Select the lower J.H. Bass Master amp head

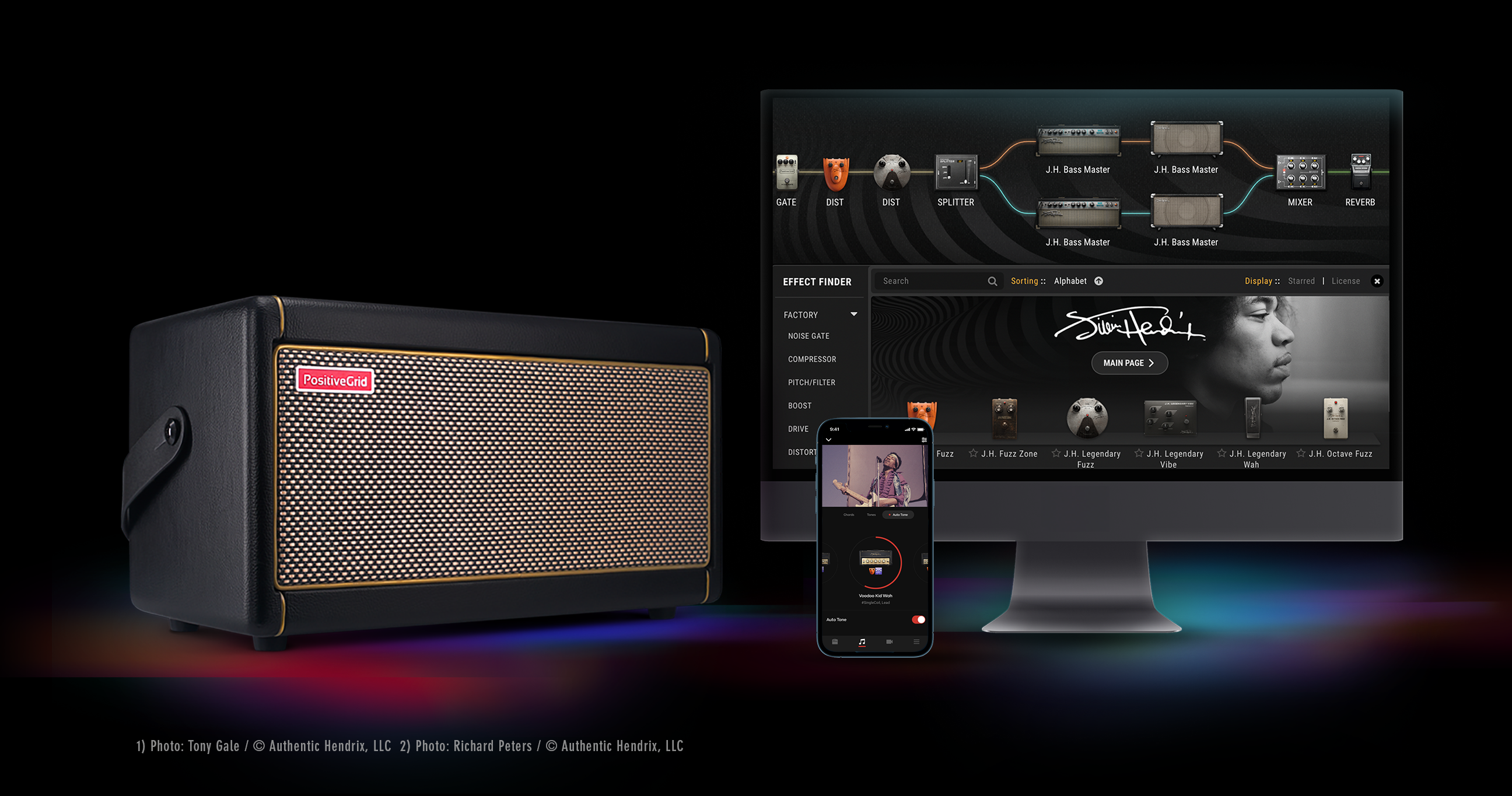coord(1077,213)
